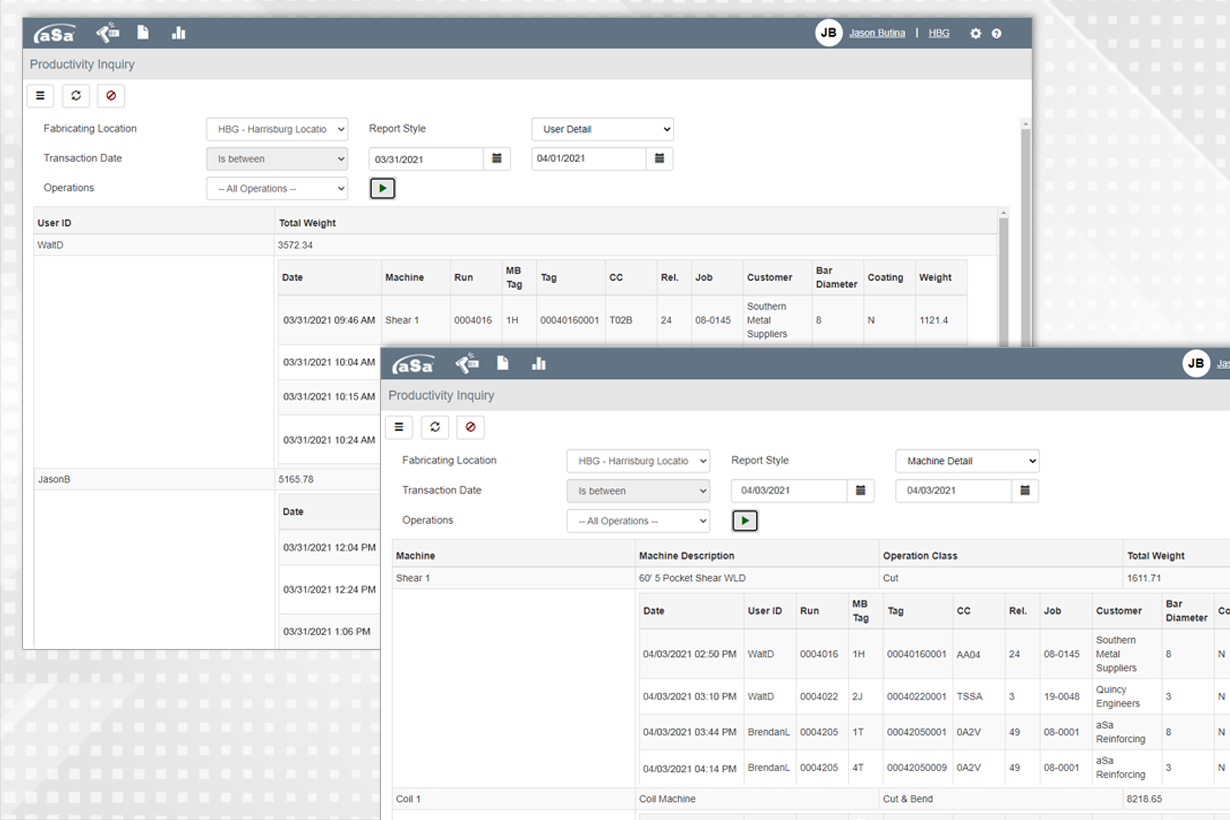The width and height of the screenshot is (1230, 820).
Task: Click the 03/31/2021 09:46 AM row
Action: point(622,320)
